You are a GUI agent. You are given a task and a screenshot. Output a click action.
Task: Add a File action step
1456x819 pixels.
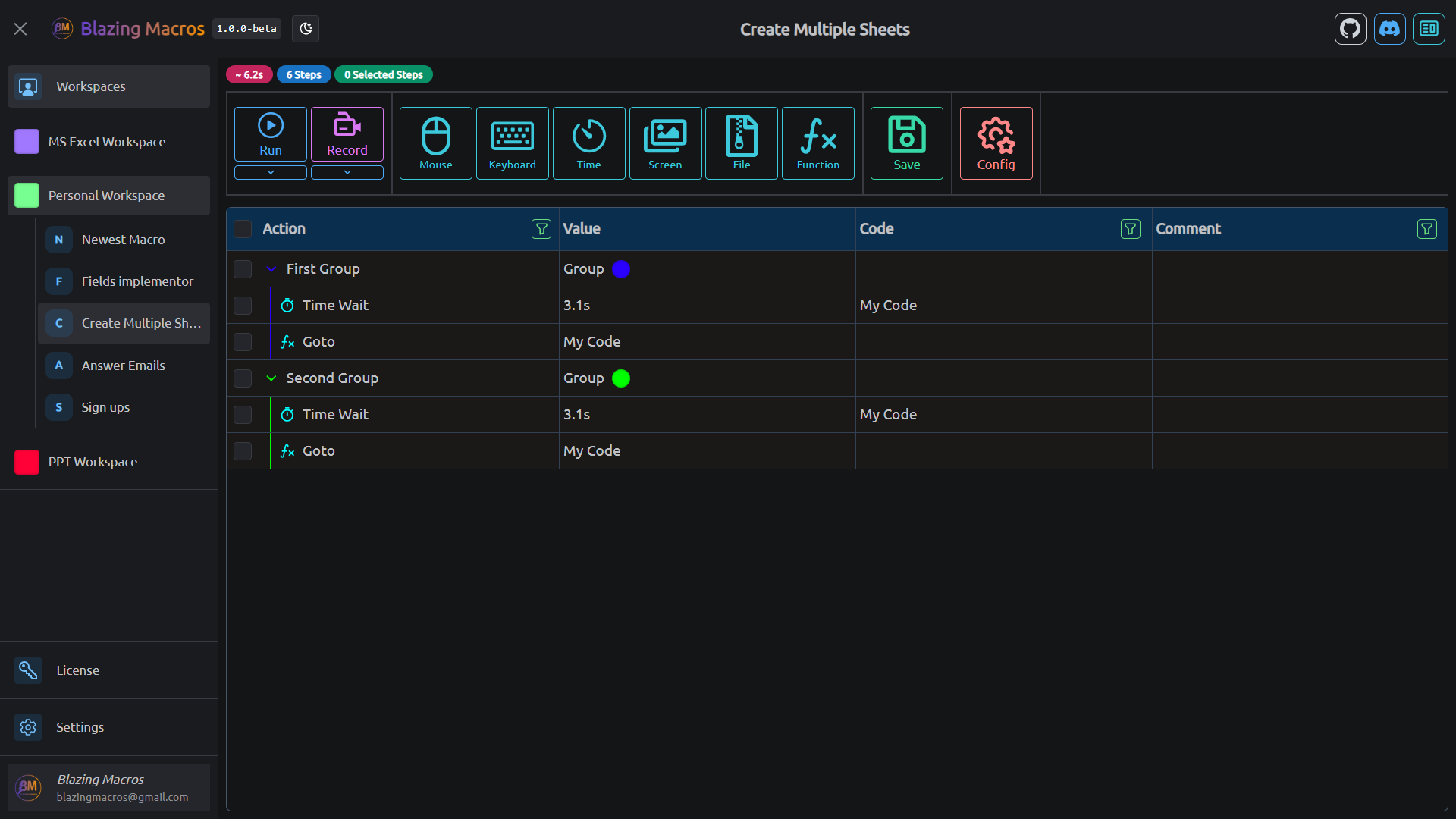click(742, 143)
